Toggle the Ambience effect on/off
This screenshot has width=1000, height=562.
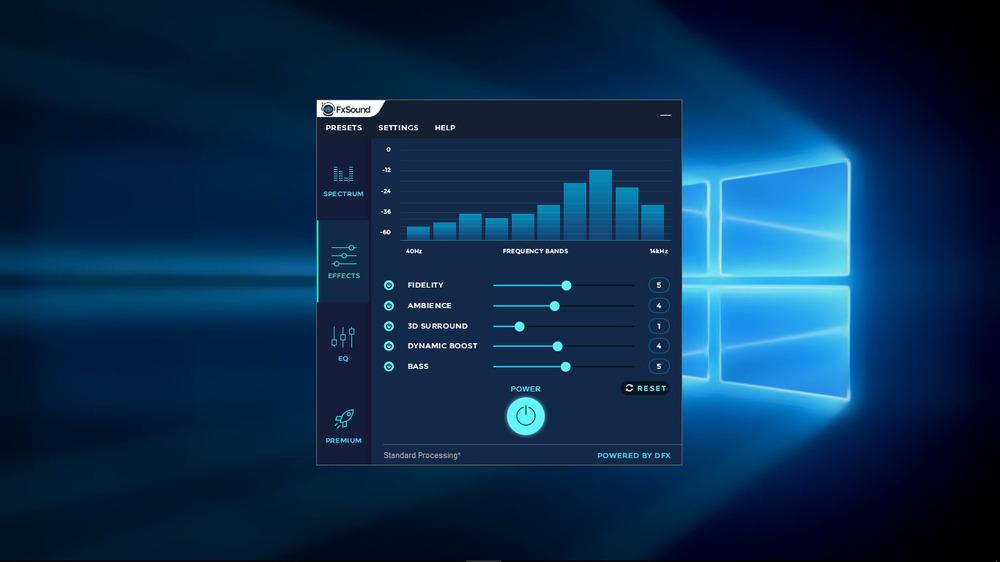(x=389, y=306)
